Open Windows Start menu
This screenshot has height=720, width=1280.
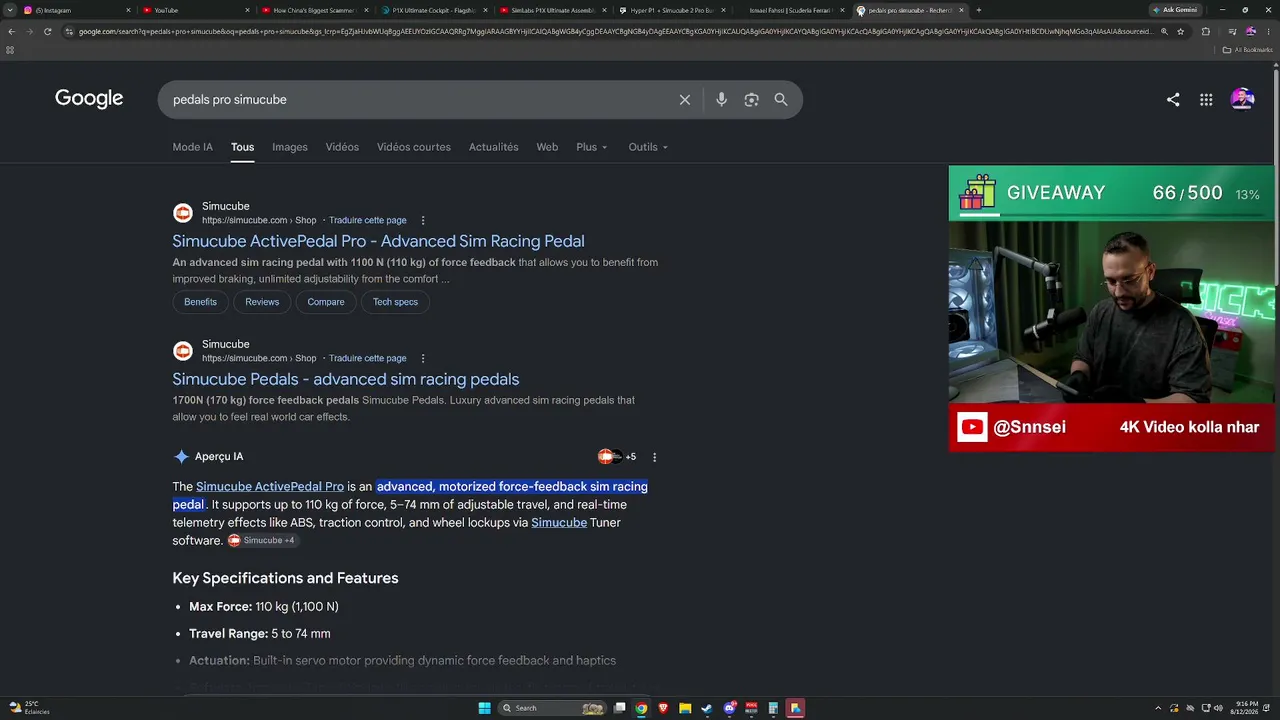[x=484, y=708]
